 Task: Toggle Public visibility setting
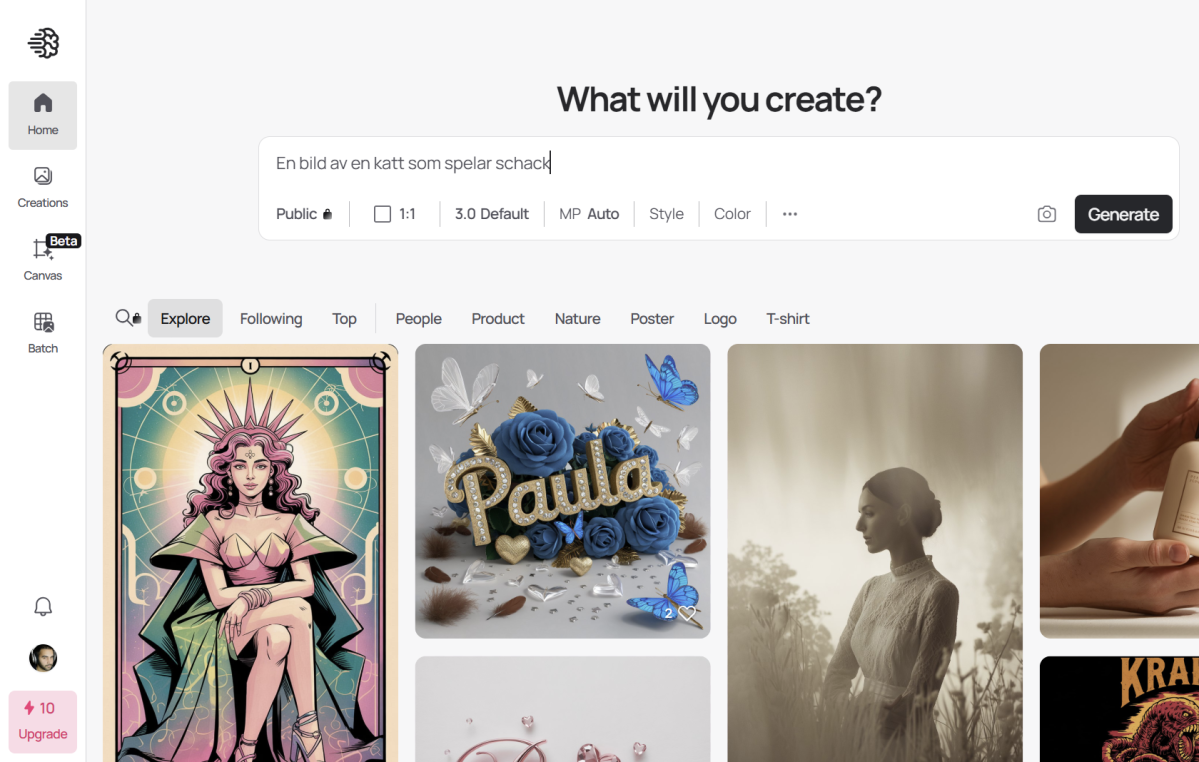(304, 214)
